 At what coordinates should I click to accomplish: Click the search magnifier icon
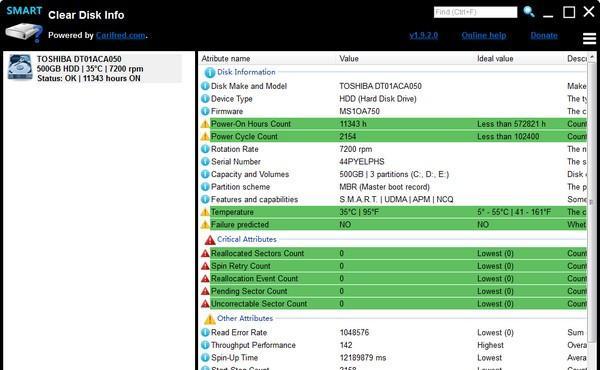point(529,11)
